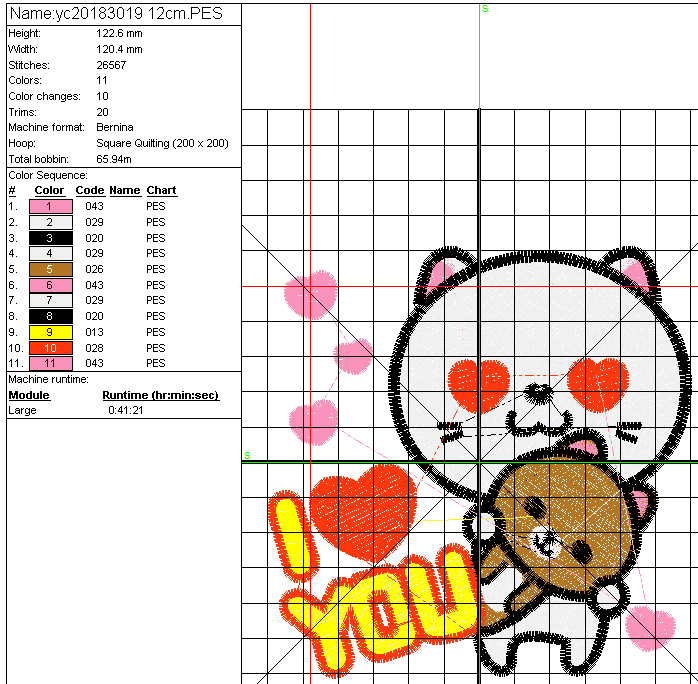Click the runtime value 0:41:21
698x684 pixels.
coord(126,410)
